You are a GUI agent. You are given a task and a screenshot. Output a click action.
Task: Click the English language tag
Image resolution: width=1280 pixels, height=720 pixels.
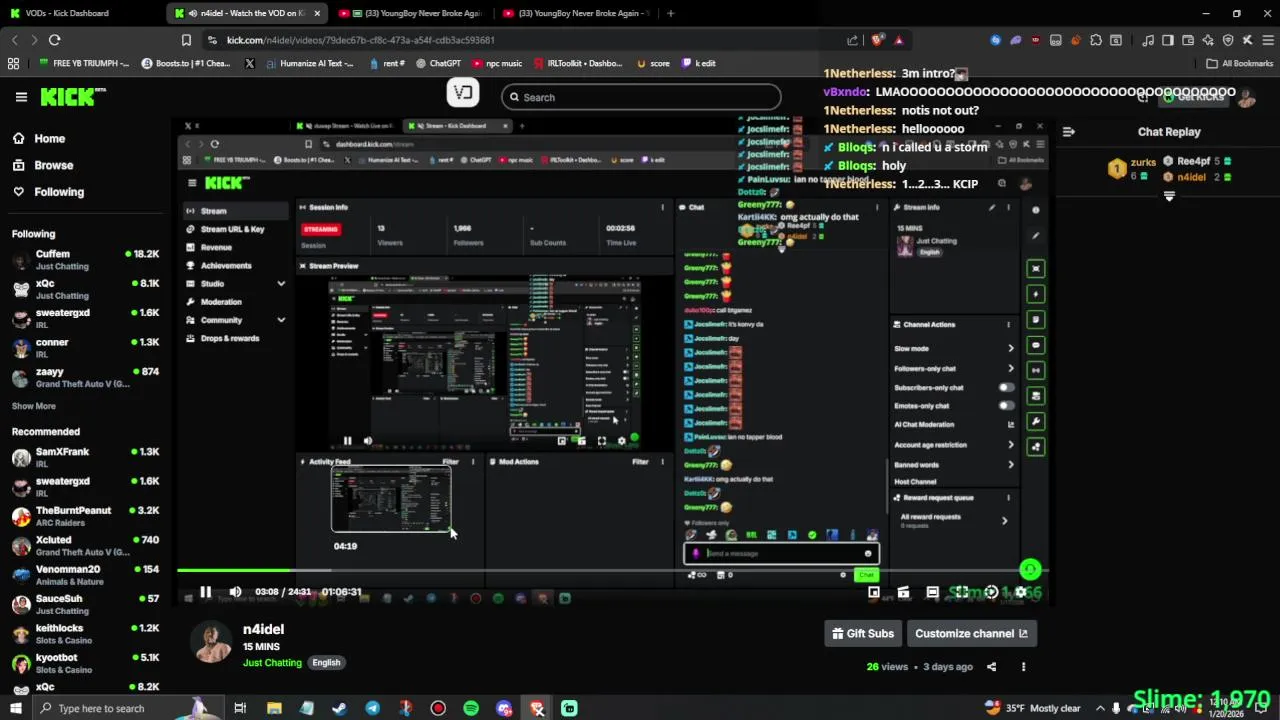pos(326,662)
